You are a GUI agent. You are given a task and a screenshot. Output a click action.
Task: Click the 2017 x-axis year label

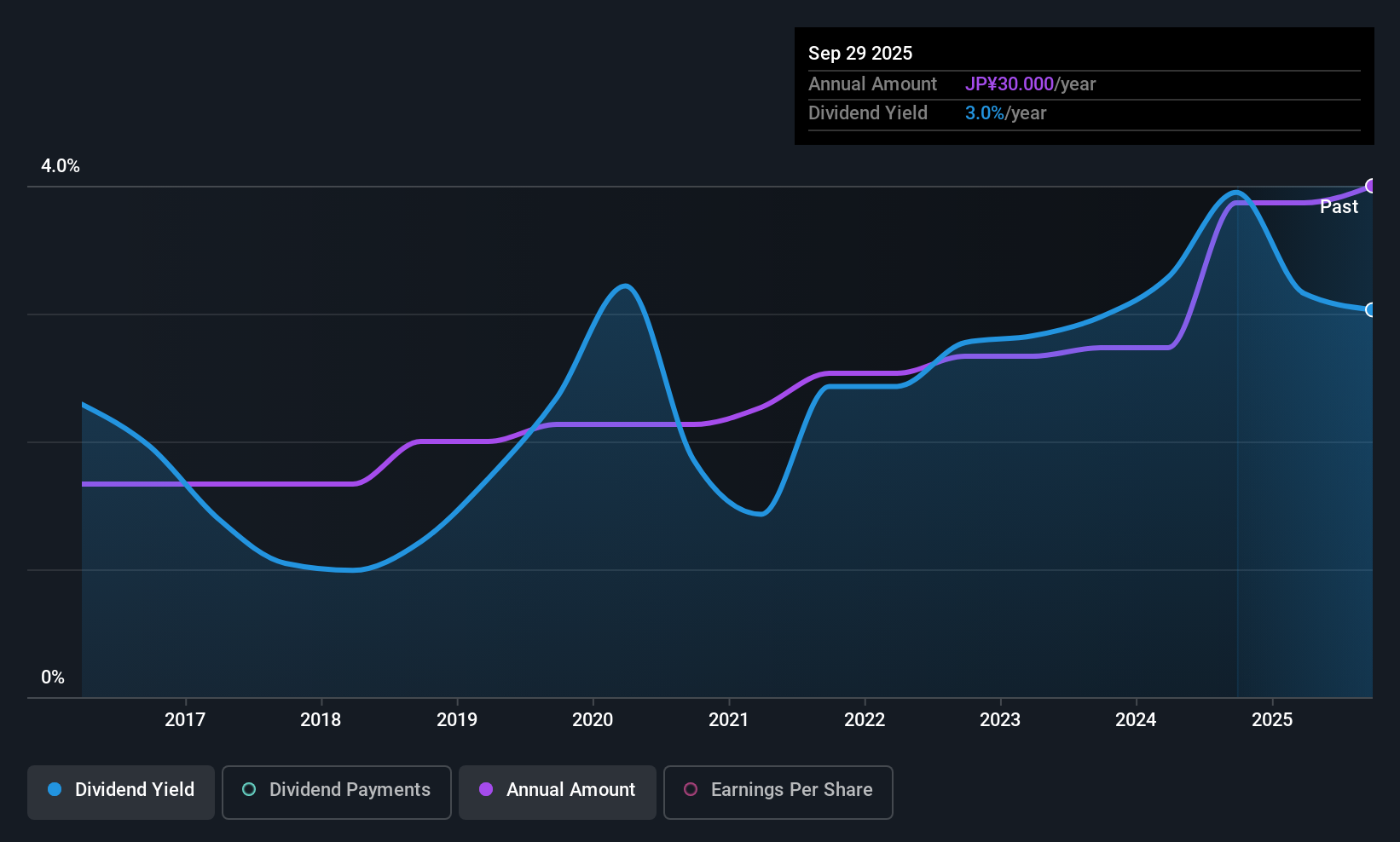pos(185,719)
